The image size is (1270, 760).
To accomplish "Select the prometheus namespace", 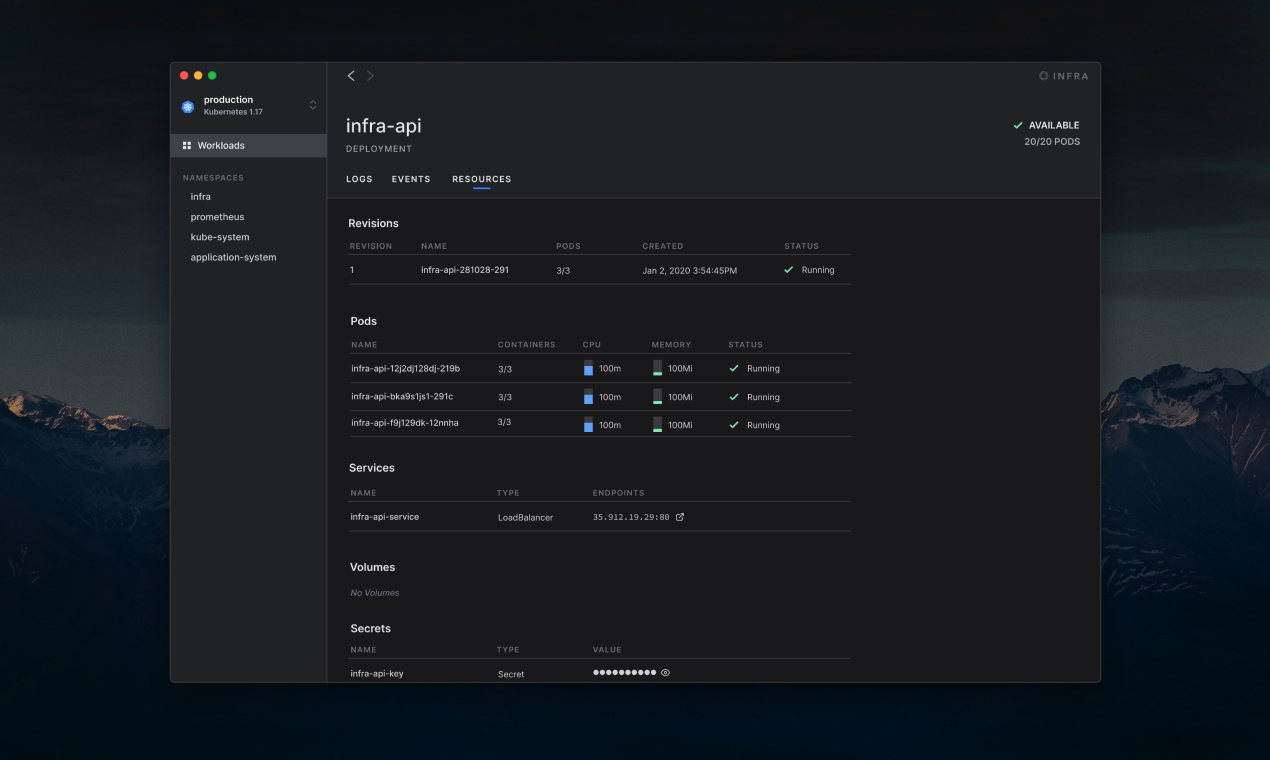I will point(216,216).
